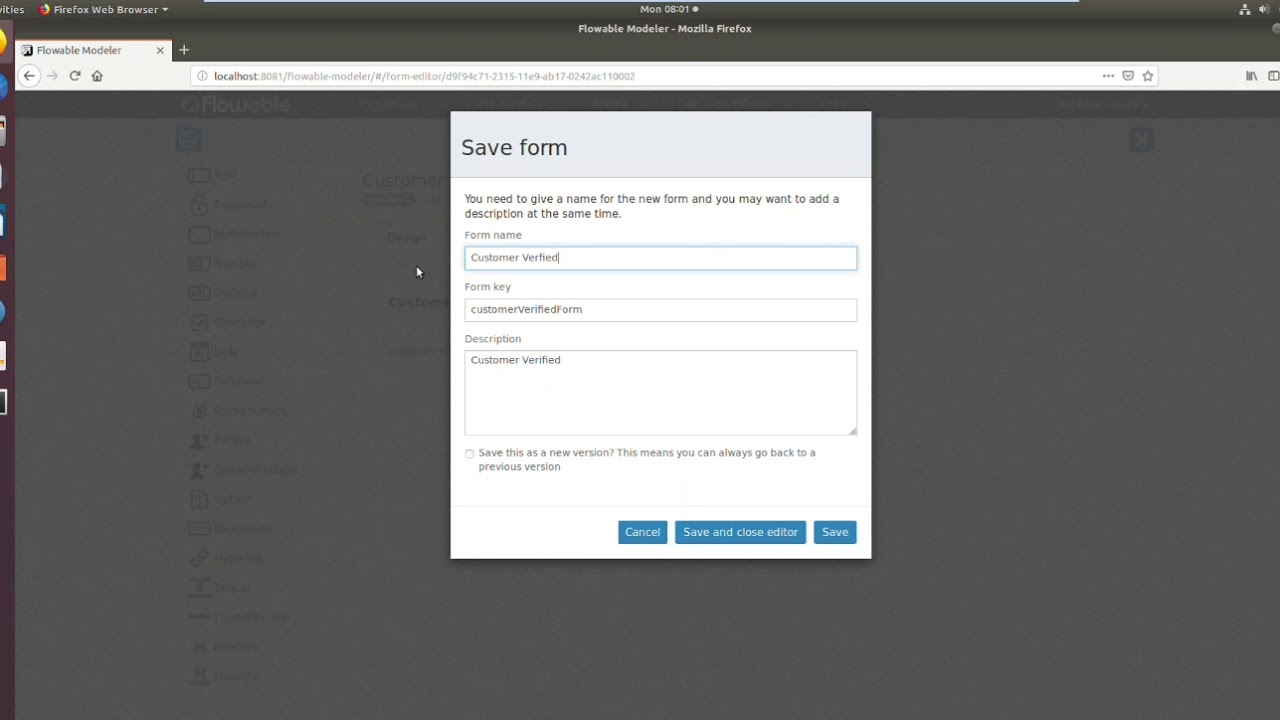Open the clock showing Mon 08:01
Image resolution: width=1280 pixels, height=720 pixels.
tap(668, 9)
